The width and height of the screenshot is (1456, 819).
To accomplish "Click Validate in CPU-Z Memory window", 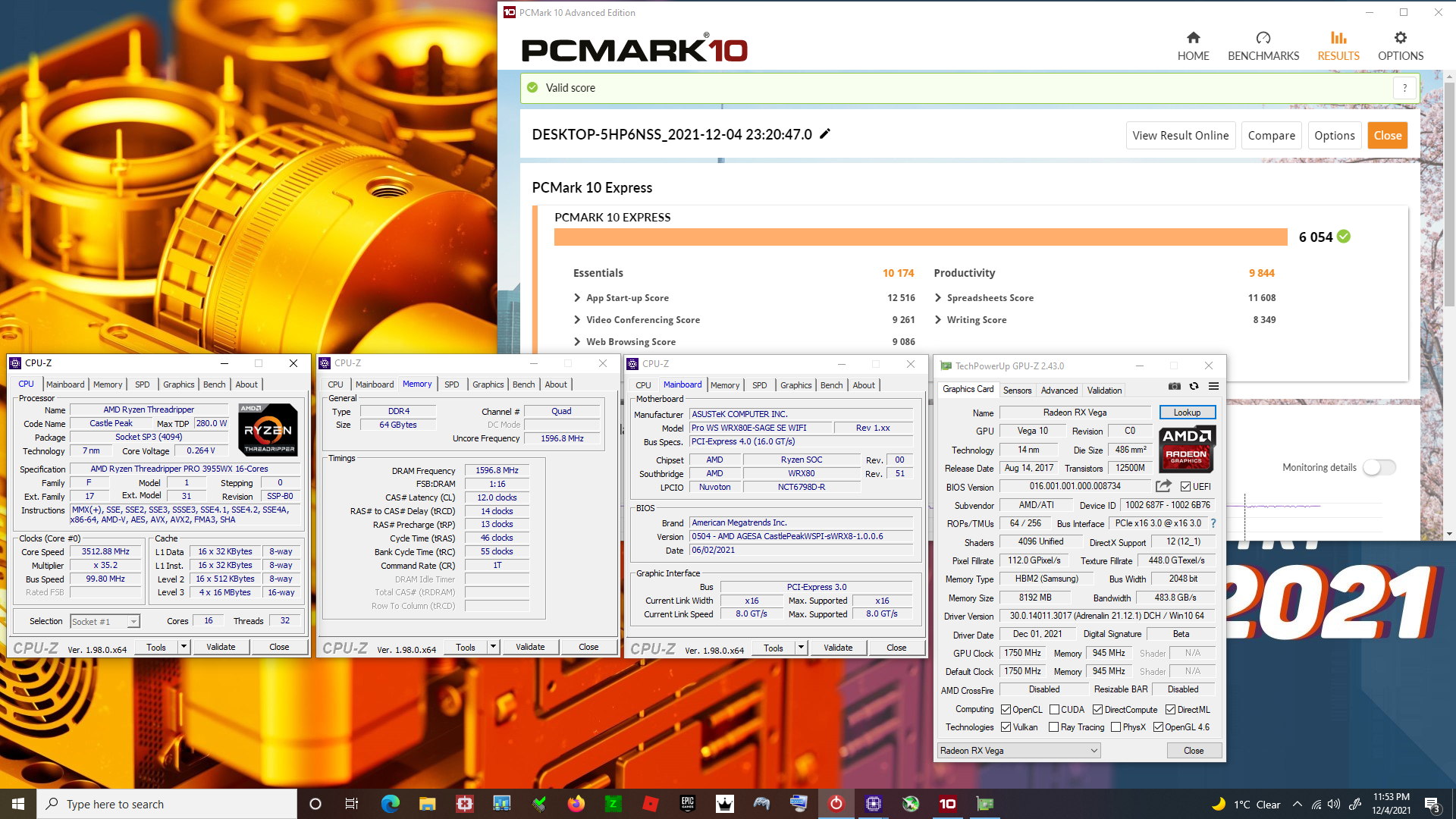I will pos(530,647).
